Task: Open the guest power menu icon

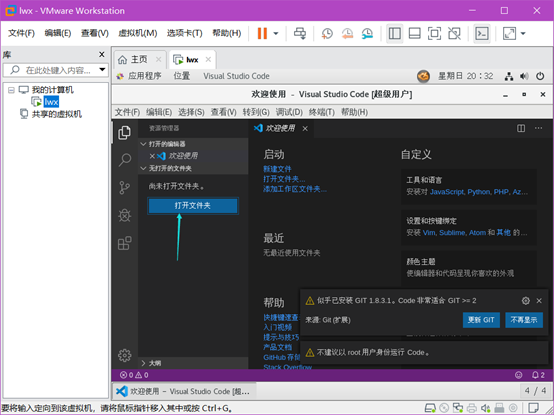Action: pos(540,76)
